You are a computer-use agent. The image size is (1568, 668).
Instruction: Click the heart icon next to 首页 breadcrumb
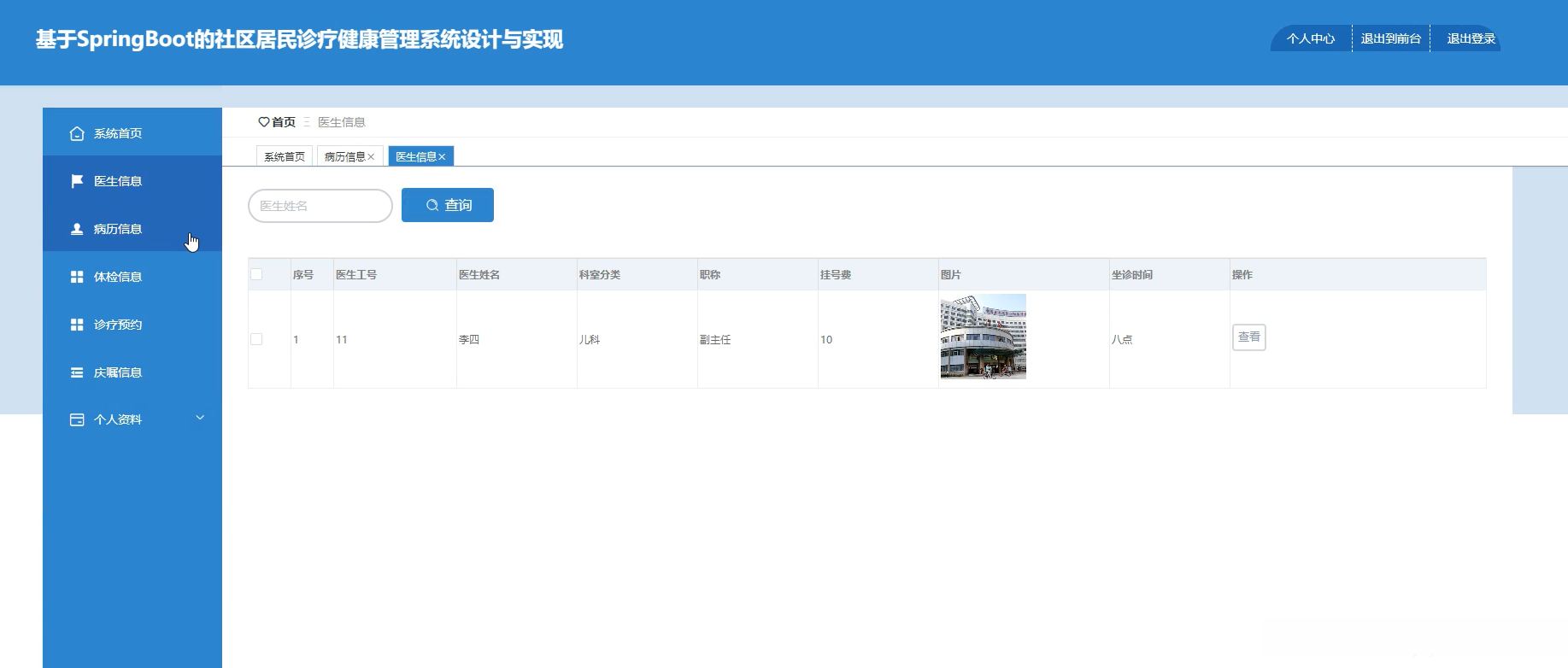point(264,122)
